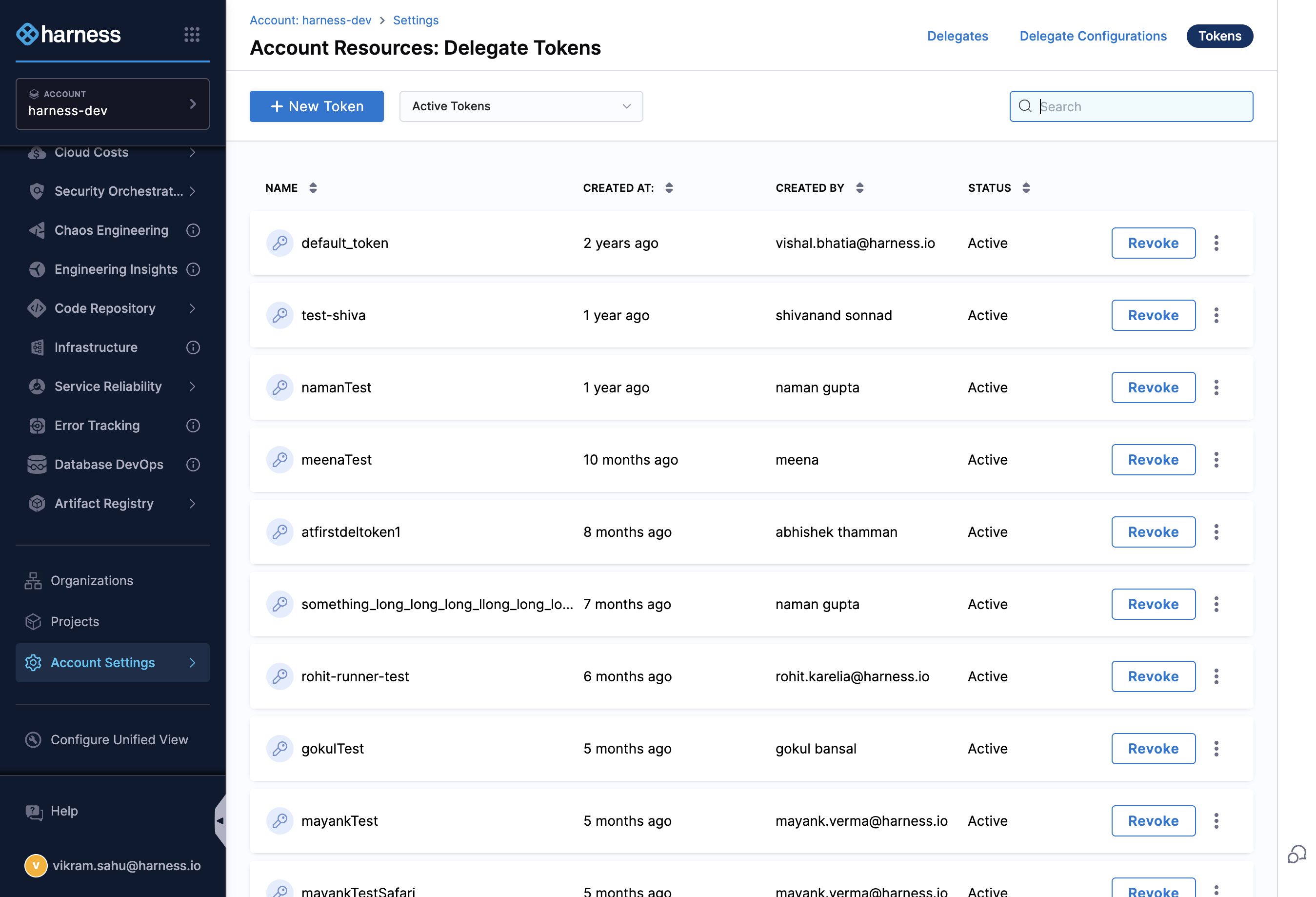The height and width of the screenshot is (897, 1316).
Task: Click the chat support icon at right edge
Action: click(1297, 854)
